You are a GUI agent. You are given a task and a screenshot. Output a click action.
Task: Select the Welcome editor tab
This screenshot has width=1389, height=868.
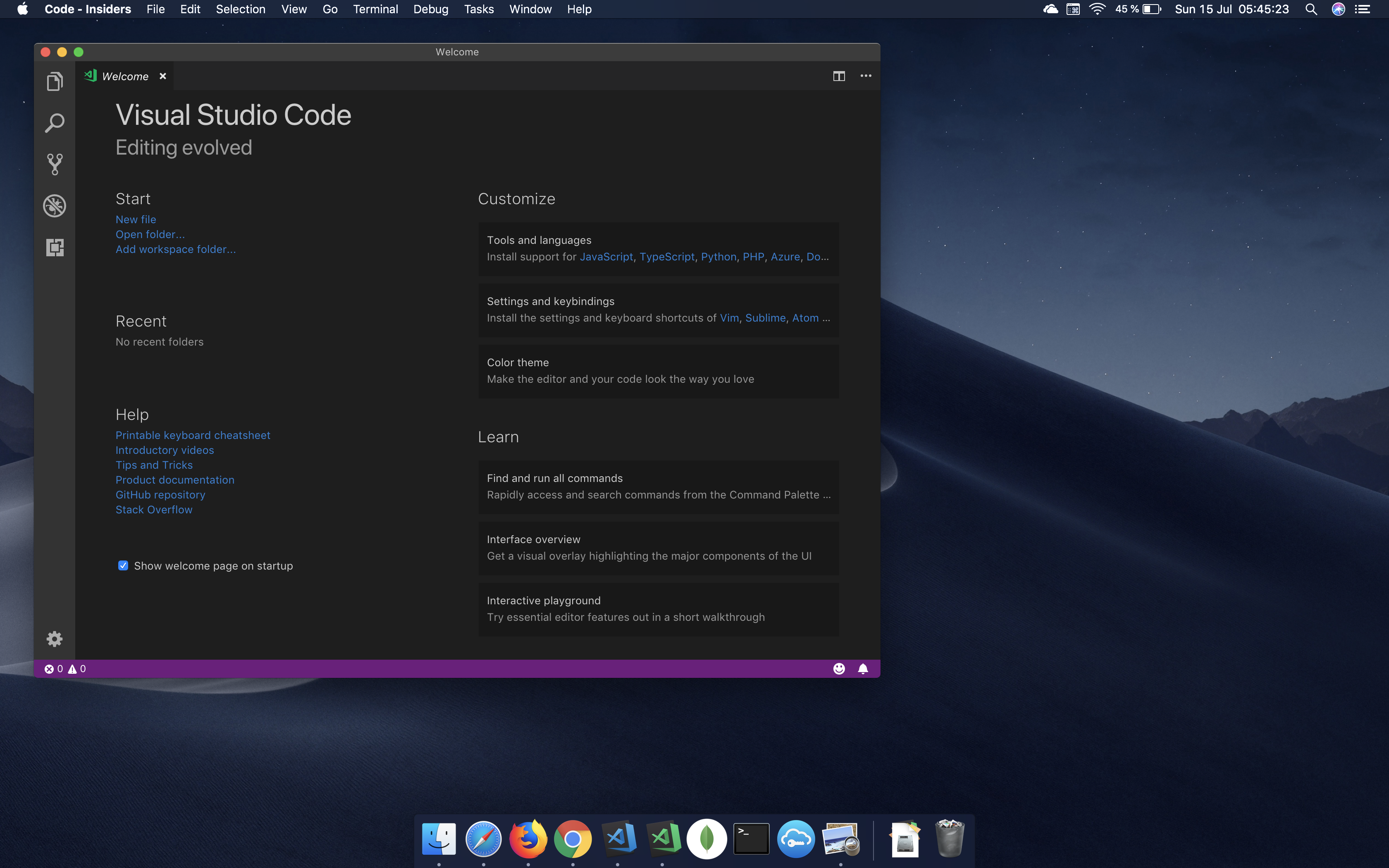point(124,76)
